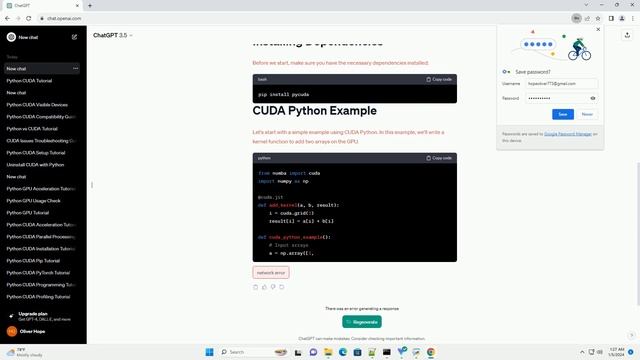Open the Python vs CUDA Tutorial chat
This screenshot has height=360, width=640.
pyautogui.click(x=32, y=129)
